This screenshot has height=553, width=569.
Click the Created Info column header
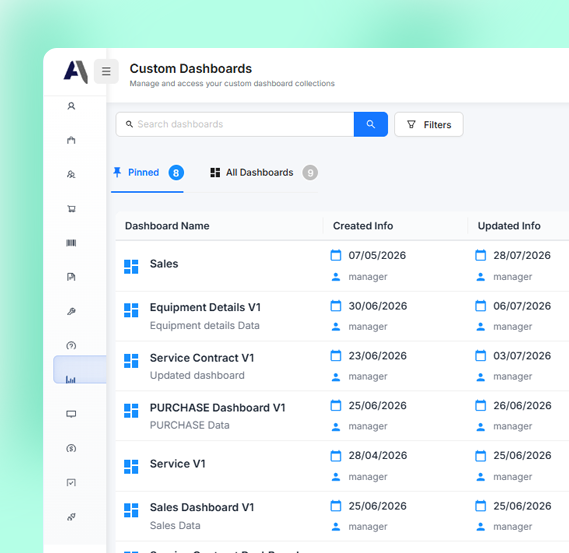point(363,226)
